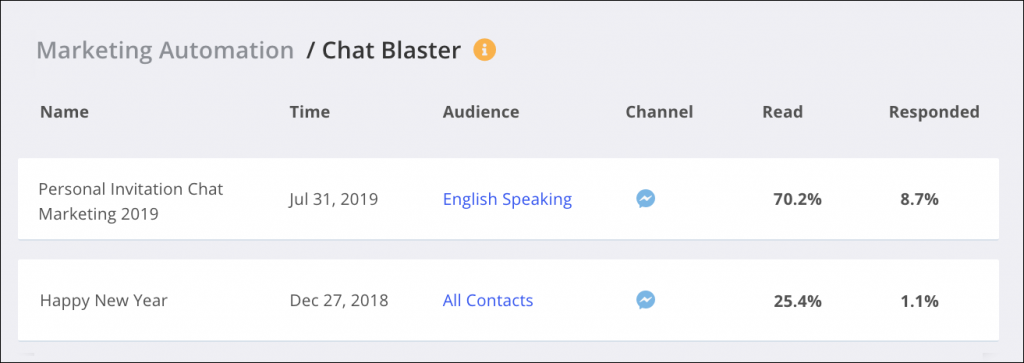This screenshot has width=1024, height=363.
Task: Click the 25.4% read rate
Action: pos(797,301)
